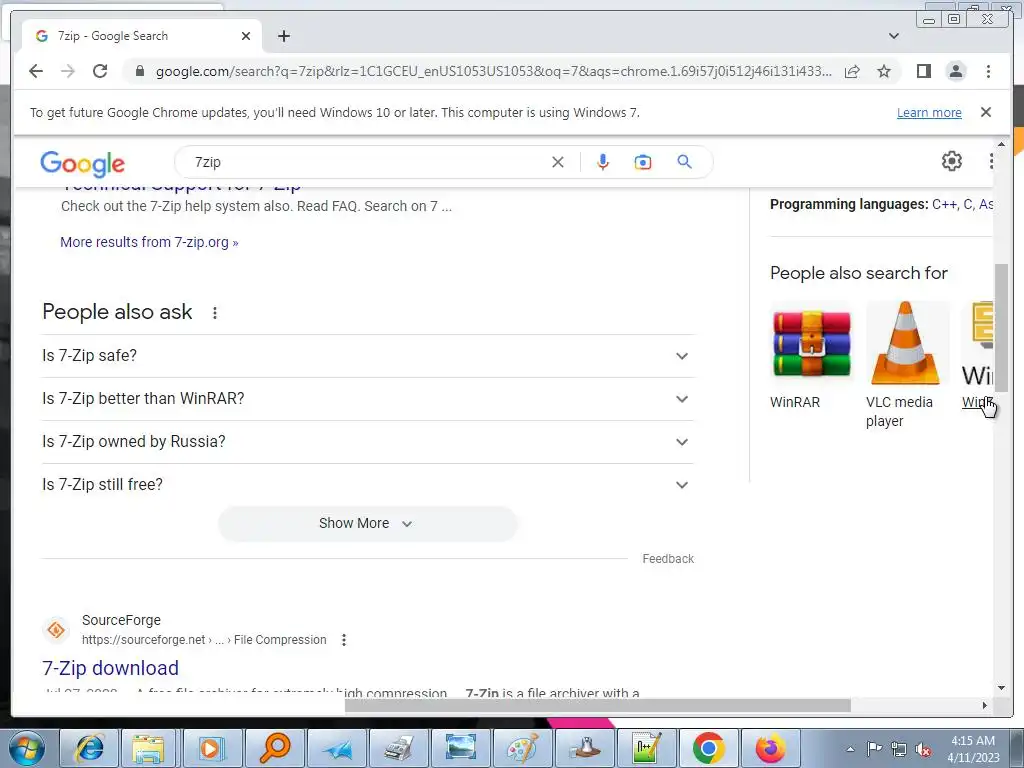Open People also ask options dots
Image resolution: width=1024 pixels, height=768 pixels.
[214, 313]
